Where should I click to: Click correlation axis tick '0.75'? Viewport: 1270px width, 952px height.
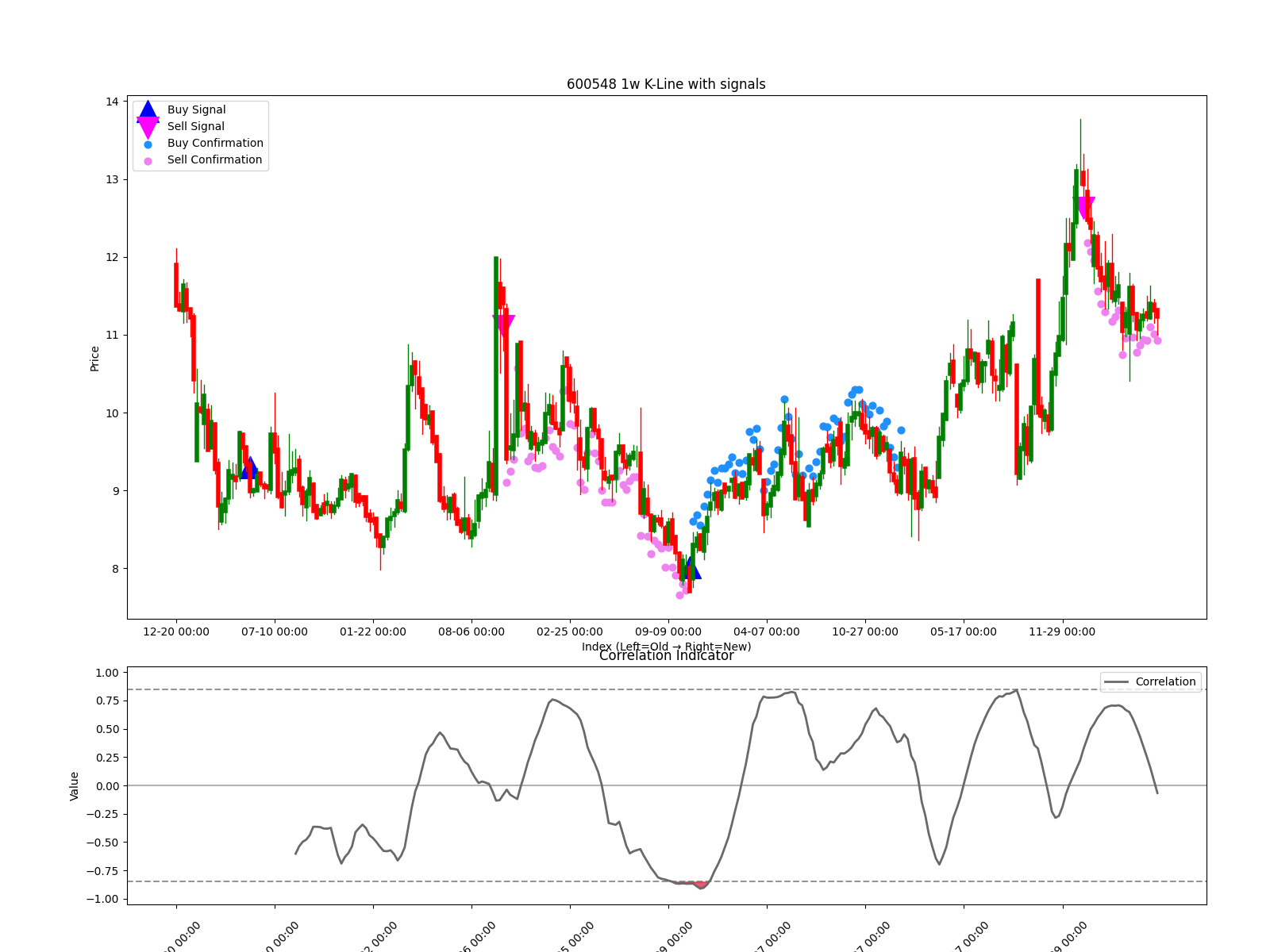pyautogui.click(x=106, y=701)
